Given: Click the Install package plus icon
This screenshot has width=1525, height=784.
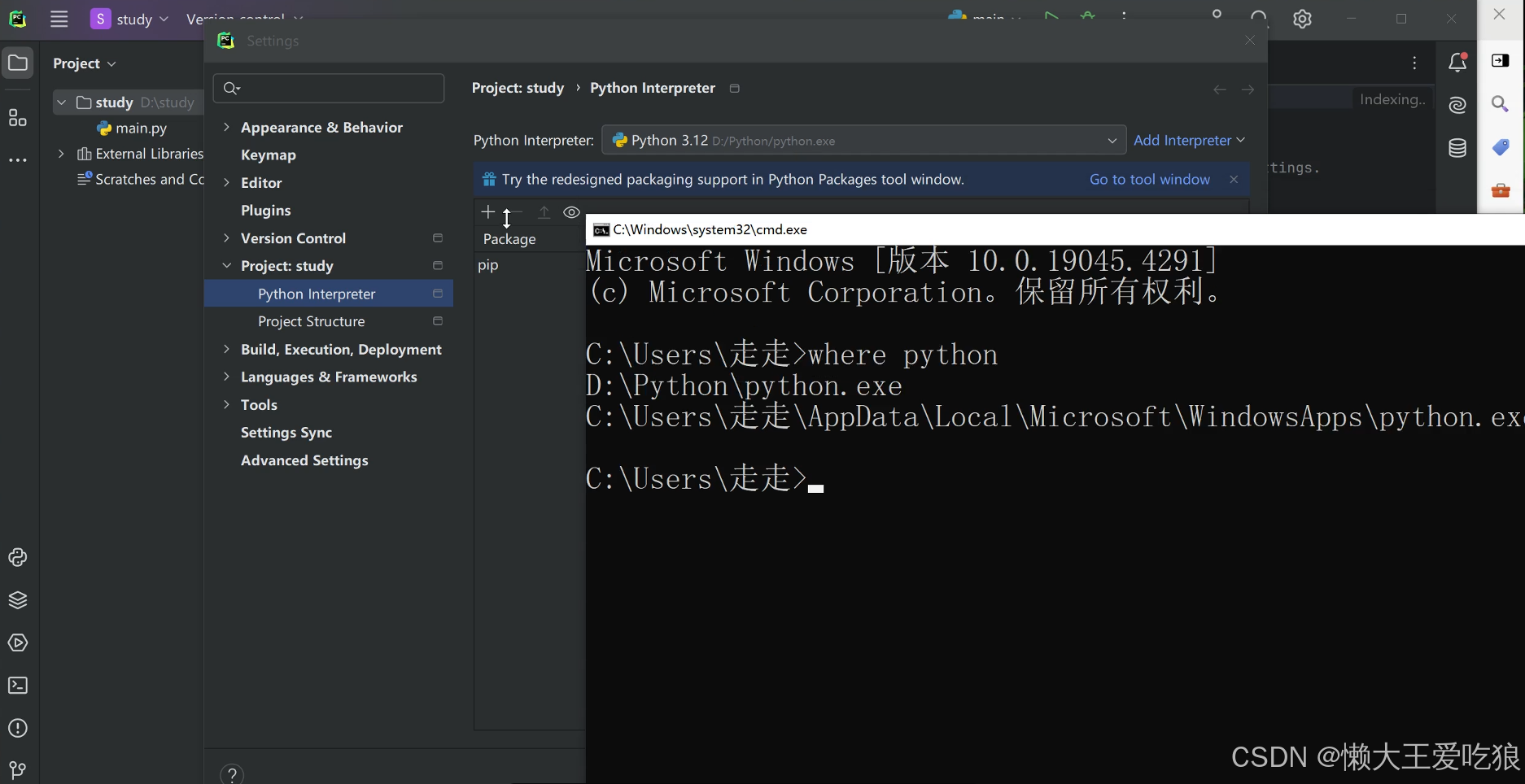Looking at the screenshot, I should coord(487,212).
